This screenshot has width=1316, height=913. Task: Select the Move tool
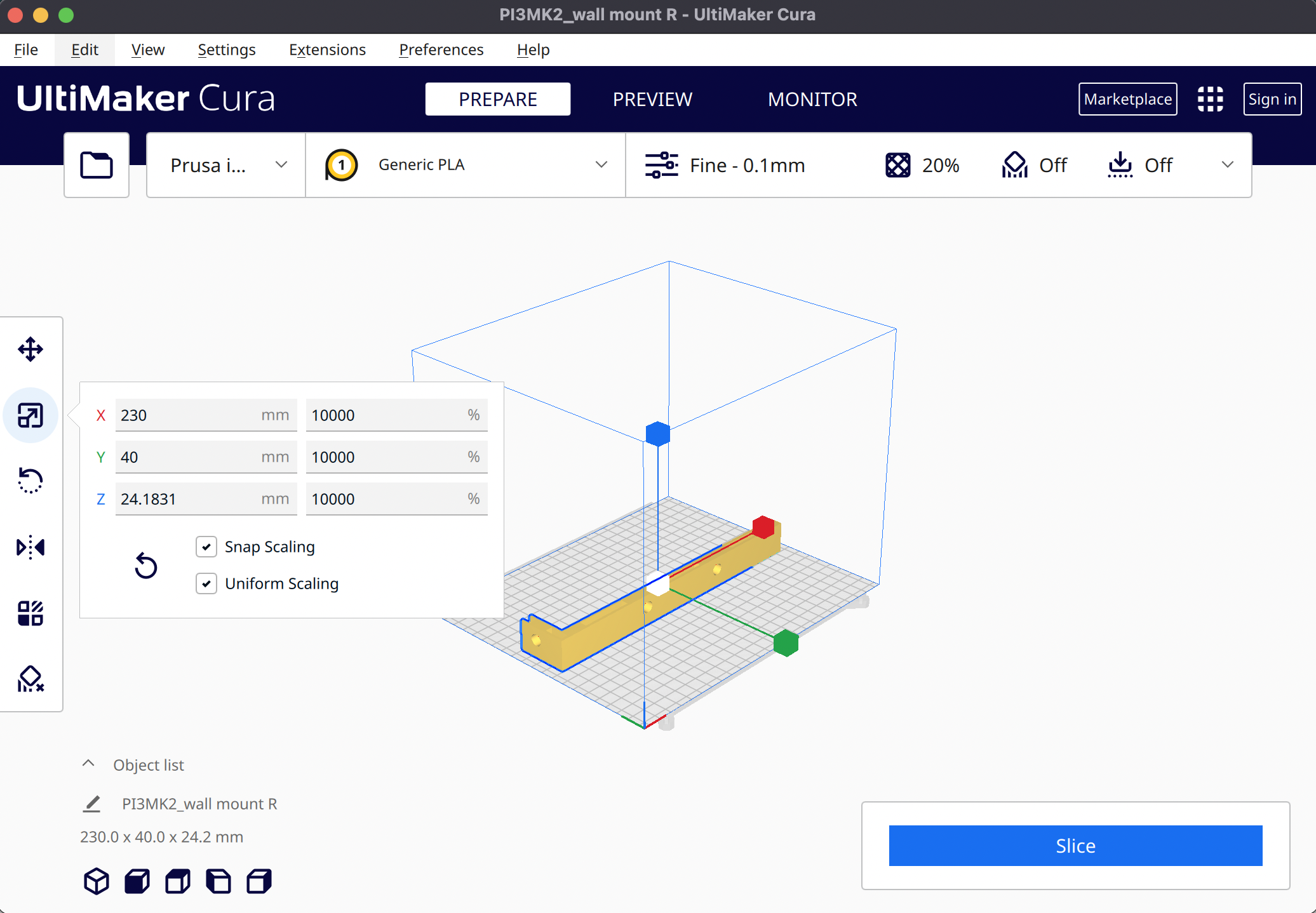30,349
